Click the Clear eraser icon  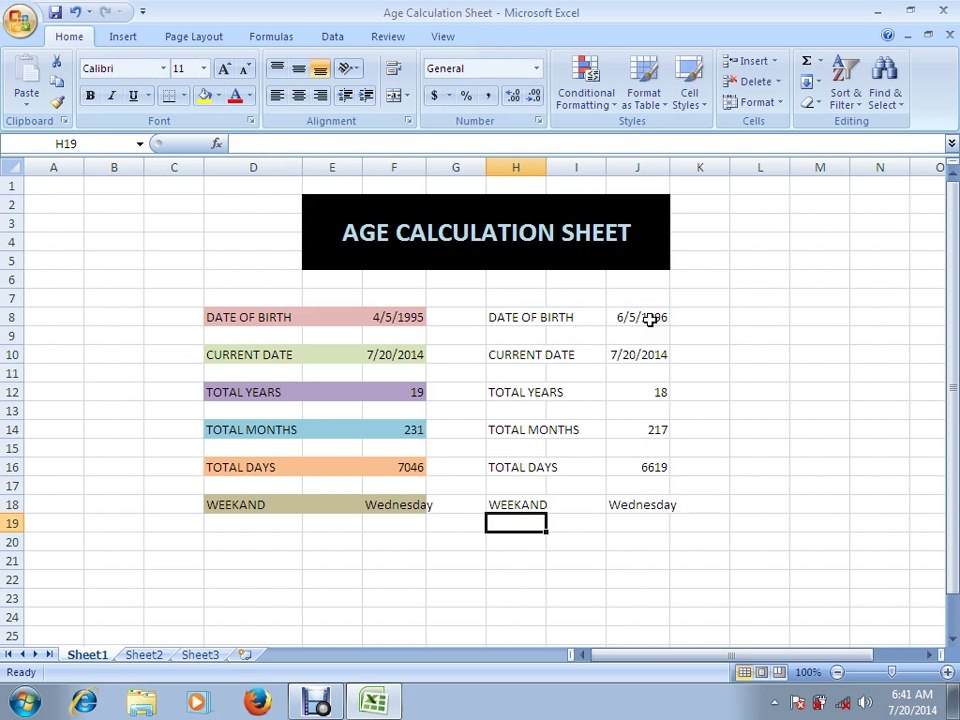807,102
